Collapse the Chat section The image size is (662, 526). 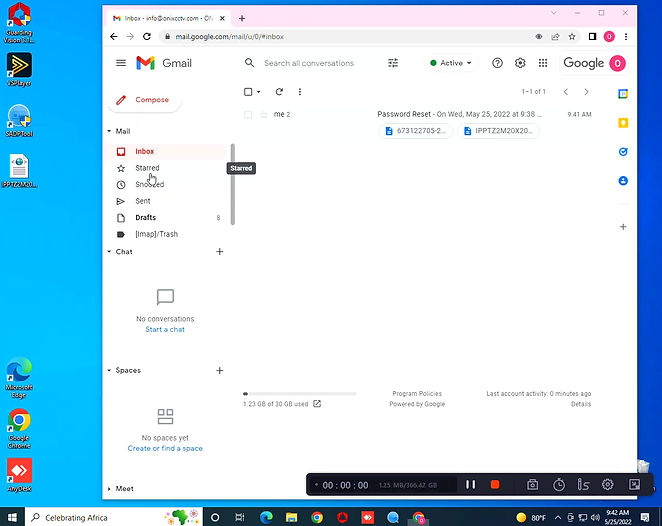click(109, 252)
